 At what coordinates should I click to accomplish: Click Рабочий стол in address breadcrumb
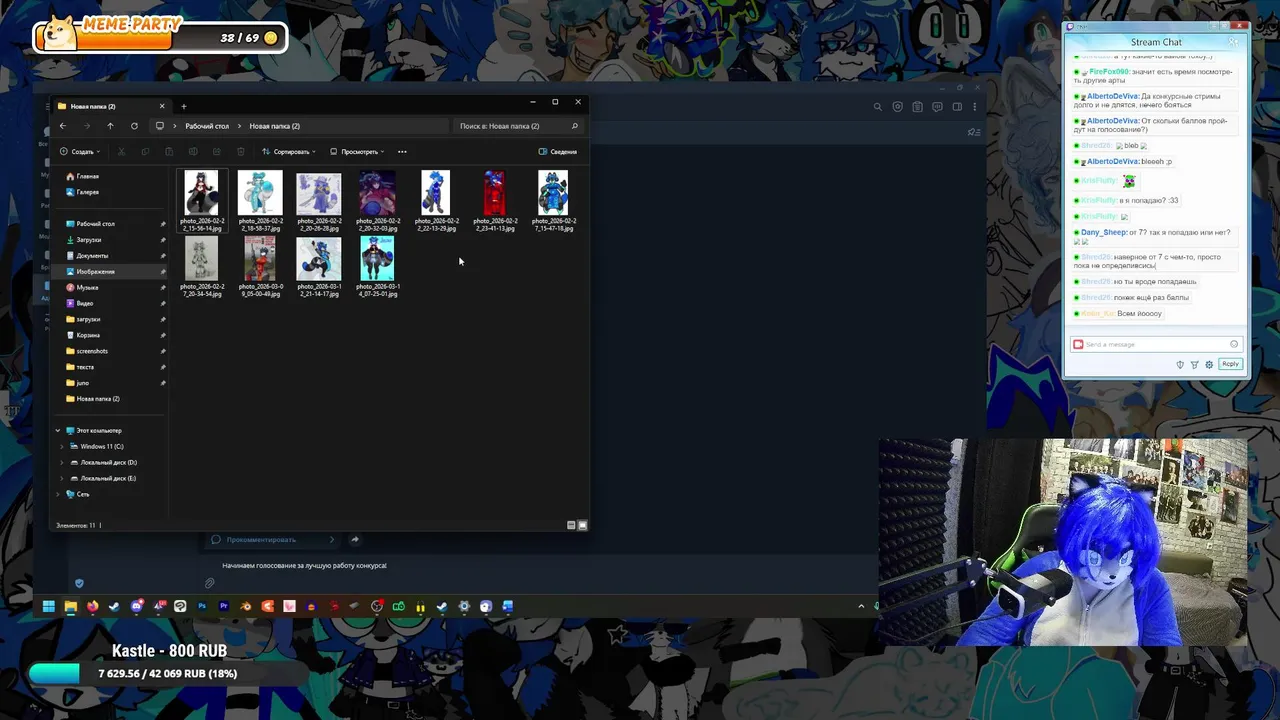click(207, 126)
